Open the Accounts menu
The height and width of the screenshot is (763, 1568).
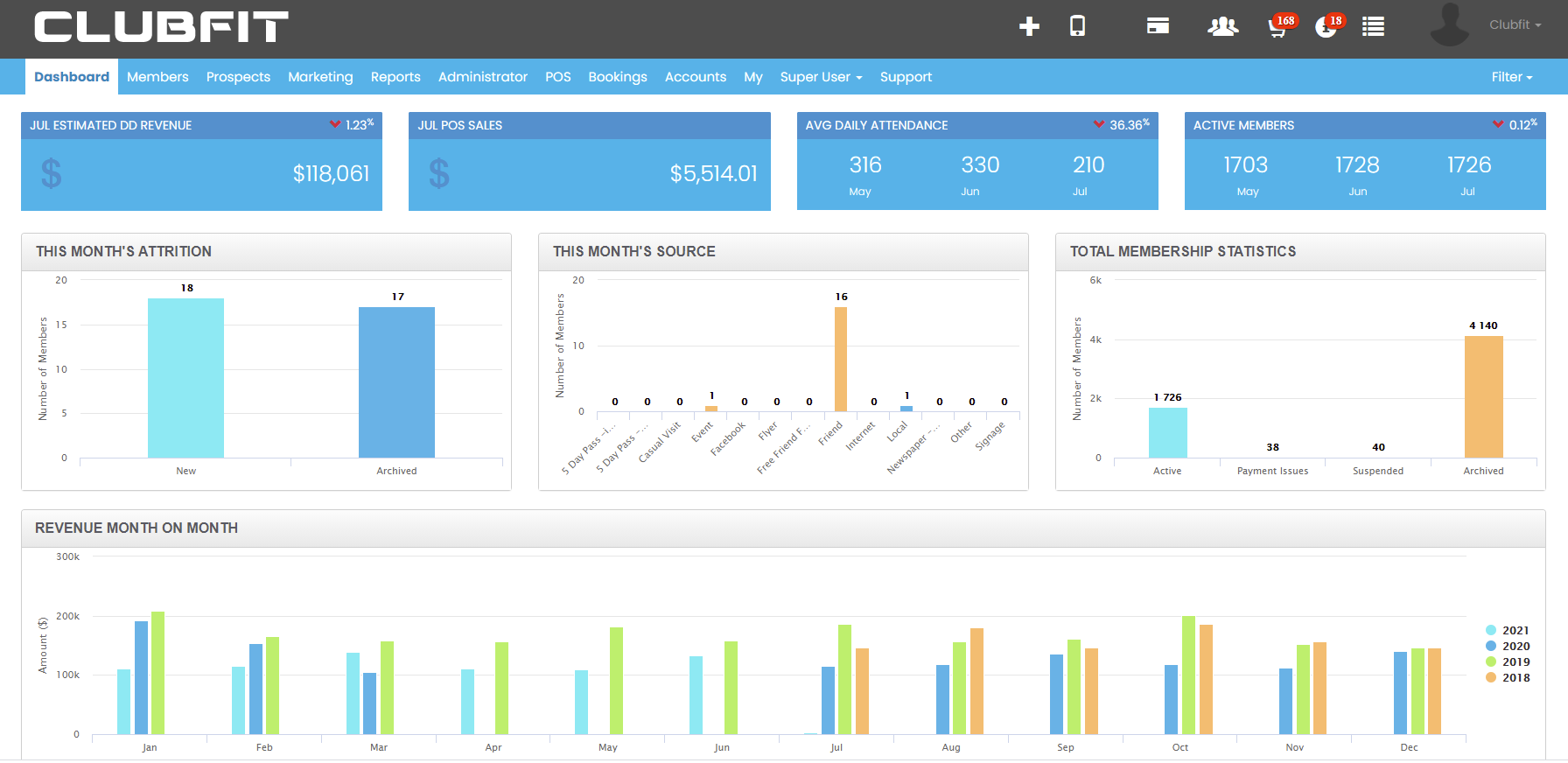[696, 77]
